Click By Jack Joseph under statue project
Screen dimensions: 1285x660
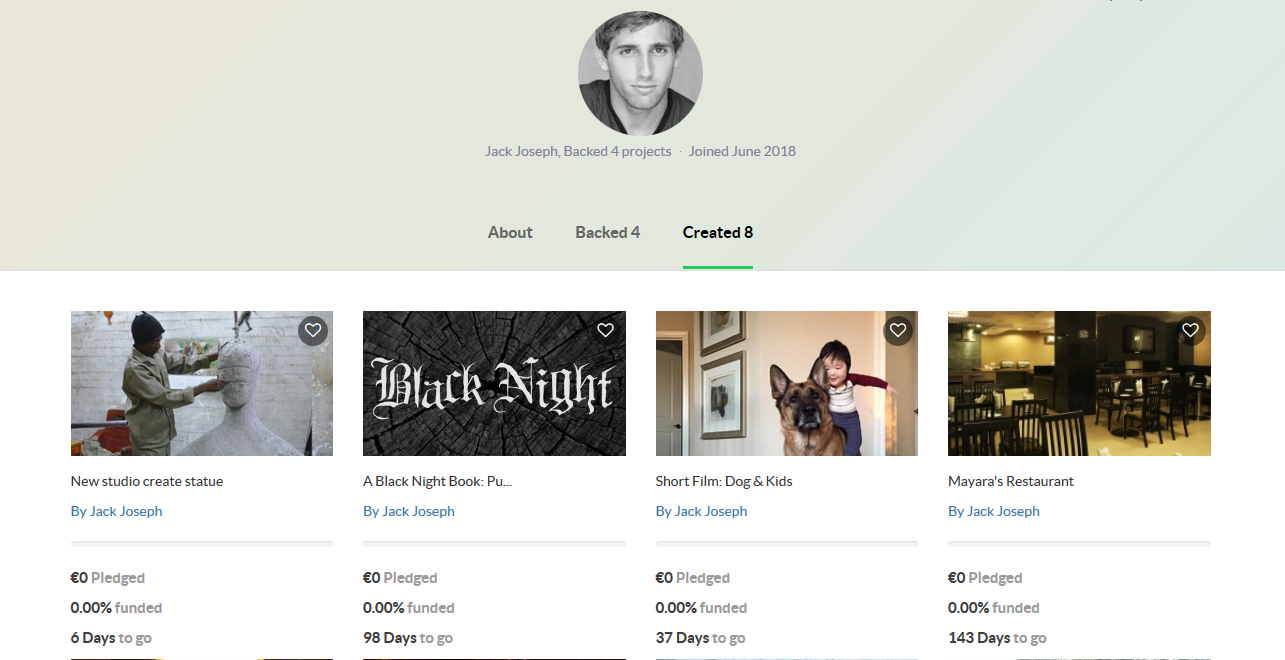tap(116, 511)
